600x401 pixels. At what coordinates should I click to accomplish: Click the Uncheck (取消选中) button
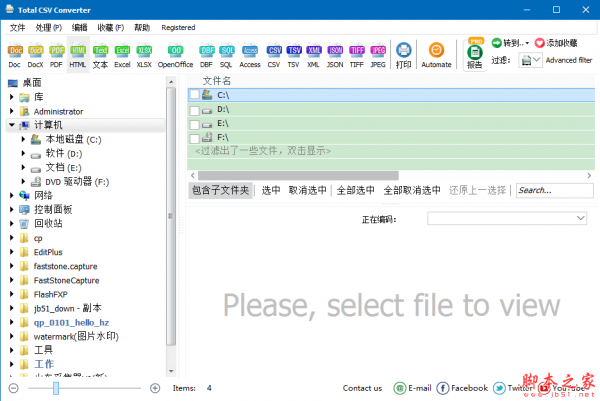coord(308,190)
